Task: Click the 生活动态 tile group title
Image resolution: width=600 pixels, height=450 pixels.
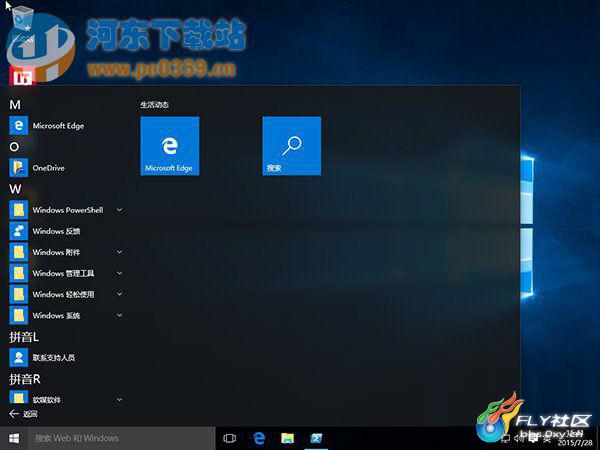Action: pos(155,105)
